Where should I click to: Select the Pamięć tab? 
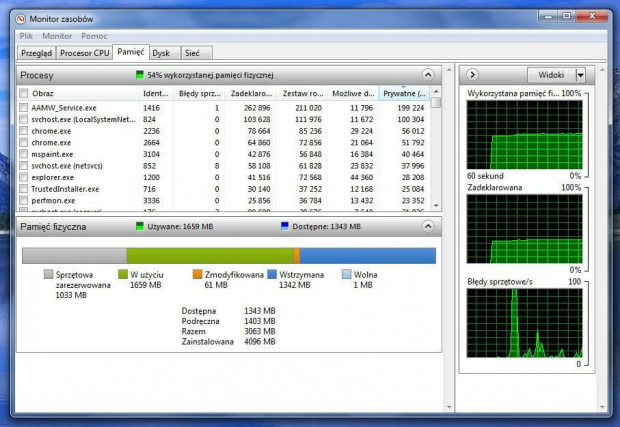pyautogui.click(x=131, y=52)
